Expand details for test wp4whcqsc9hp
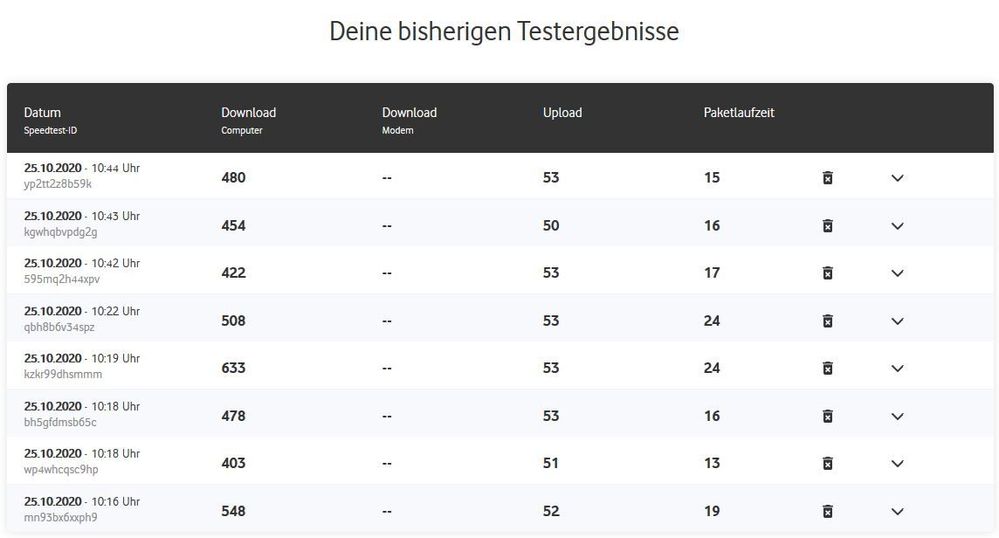 [897, 463]
